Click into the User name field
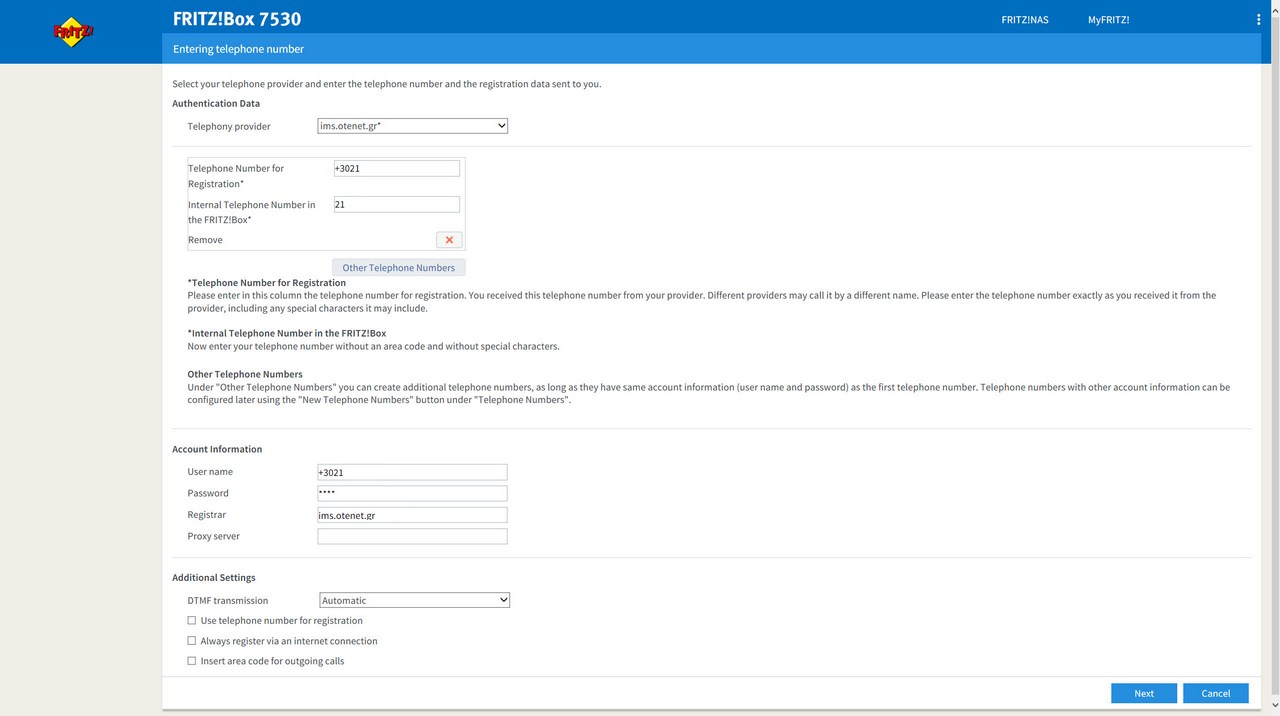 (412, 472)
